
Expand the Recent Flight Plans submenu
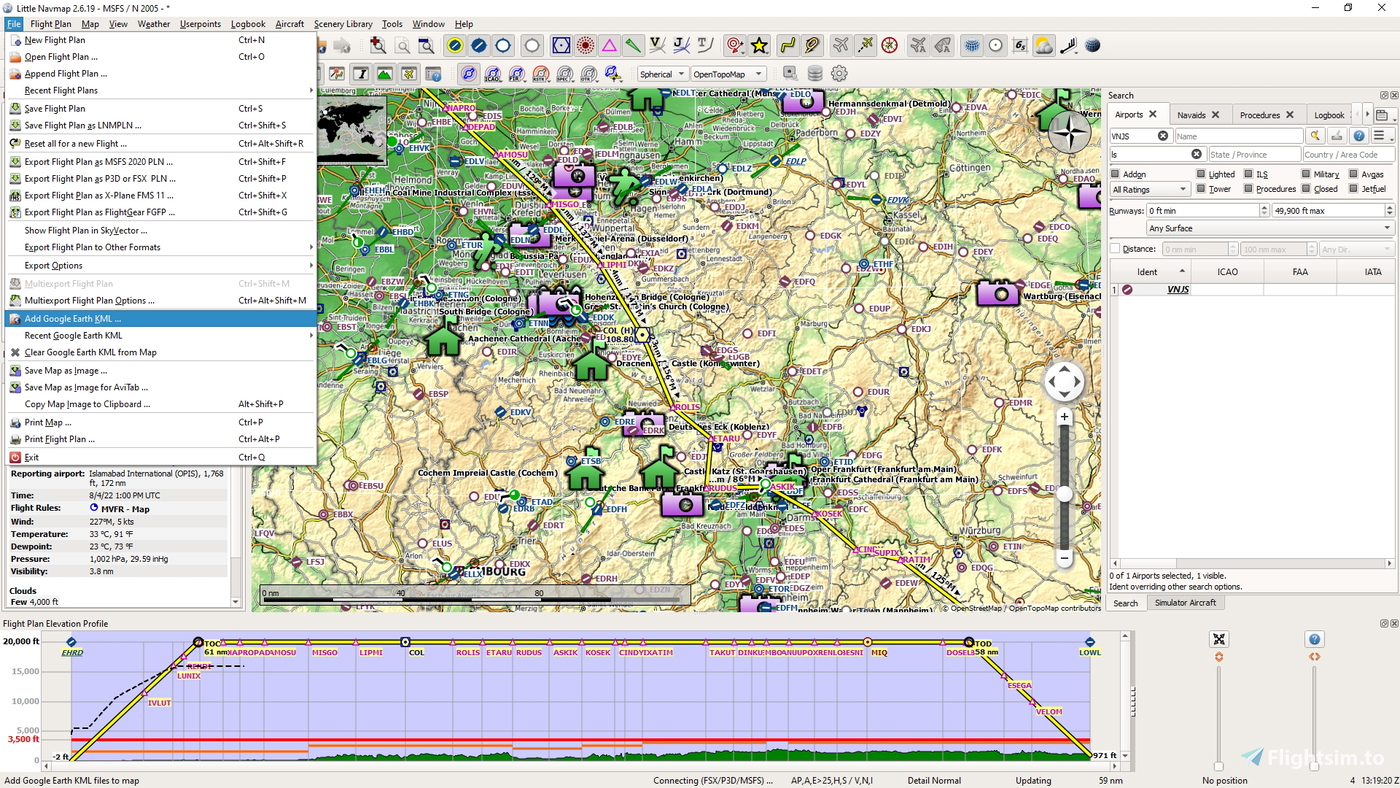(160, 90)
